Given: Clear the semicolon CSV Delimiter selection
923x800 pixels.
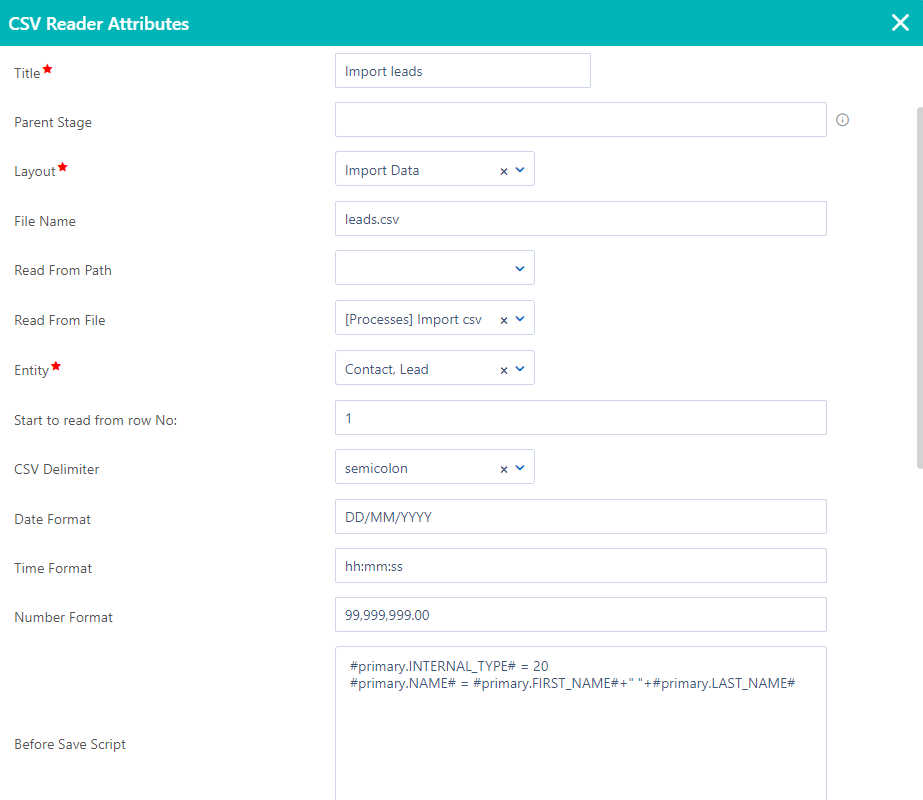Looking at the screenshot, I should pos(503,466).
